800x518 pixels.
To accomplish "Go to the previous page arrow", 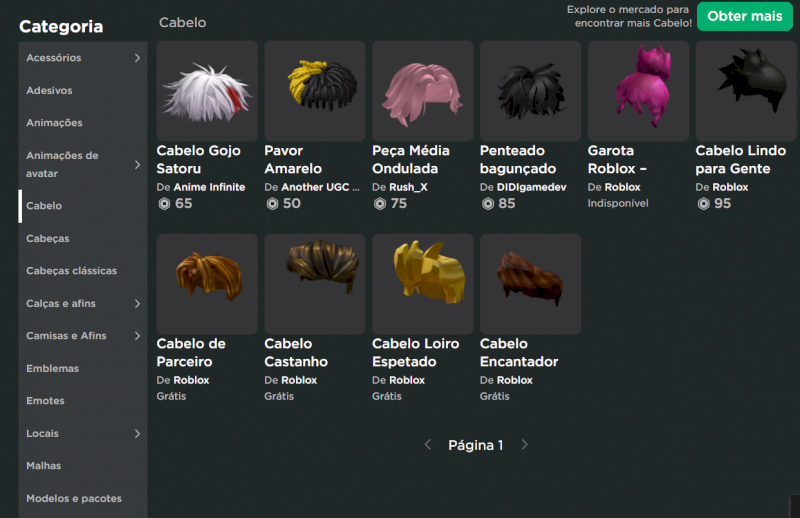I will (428, 445).
